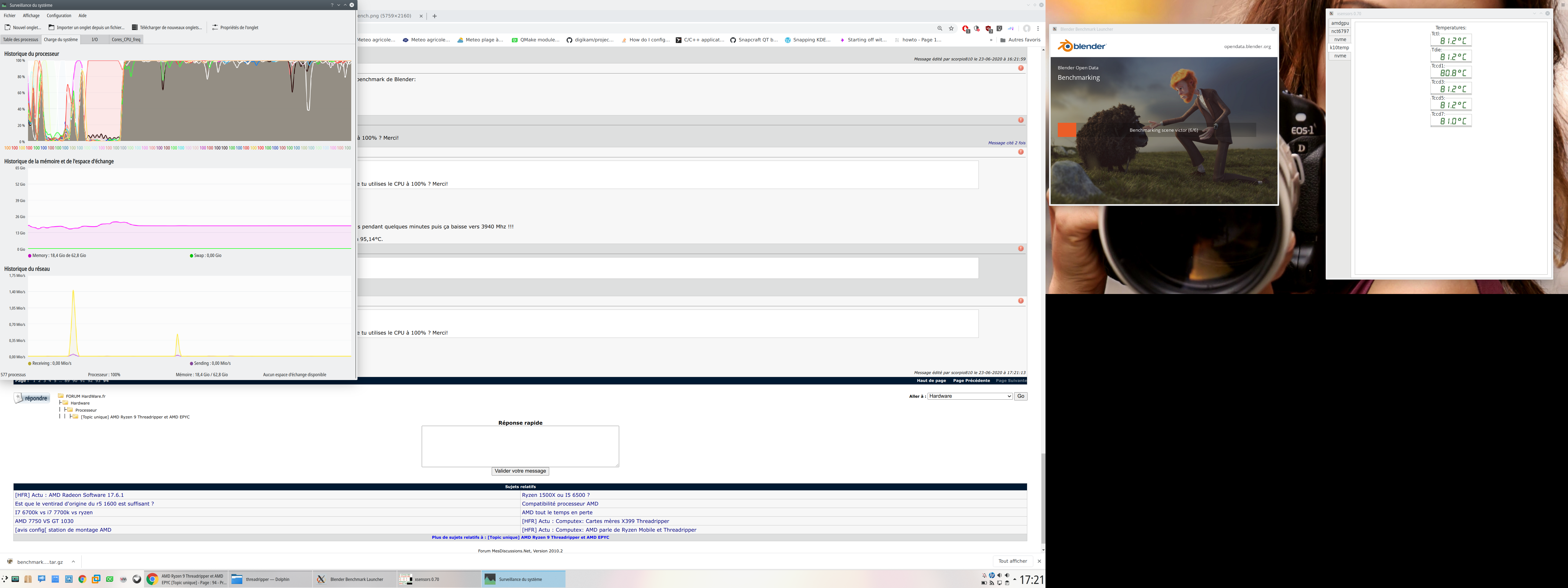Open a new browser tab with plus button
Image resolution: width=1568 pixels, height=588 pixels.
(x=435, y=16)
